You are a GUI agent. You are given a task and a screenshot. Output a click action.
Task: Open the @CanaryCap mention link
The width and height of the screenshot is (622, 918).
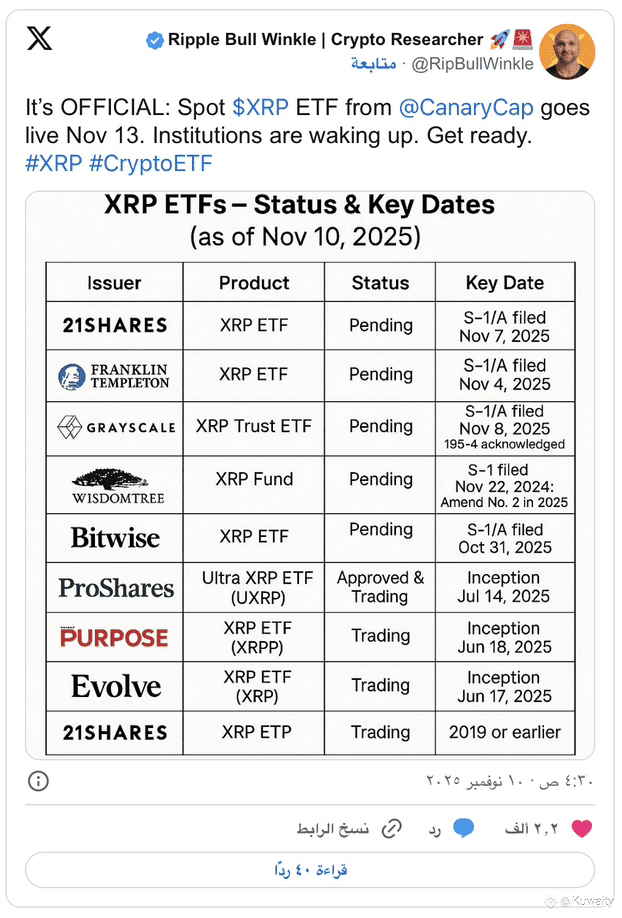click(466, 108)
